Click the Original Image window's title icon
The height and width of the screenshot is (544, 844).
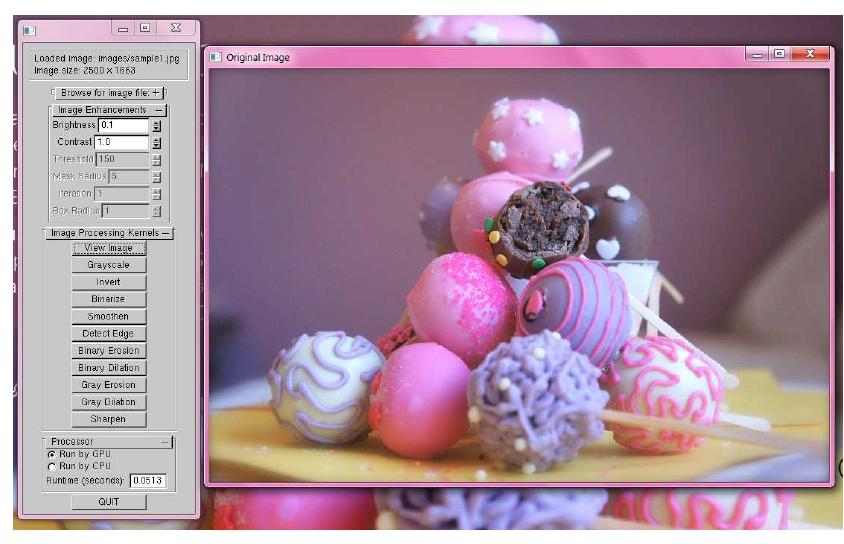pos(215,57)
